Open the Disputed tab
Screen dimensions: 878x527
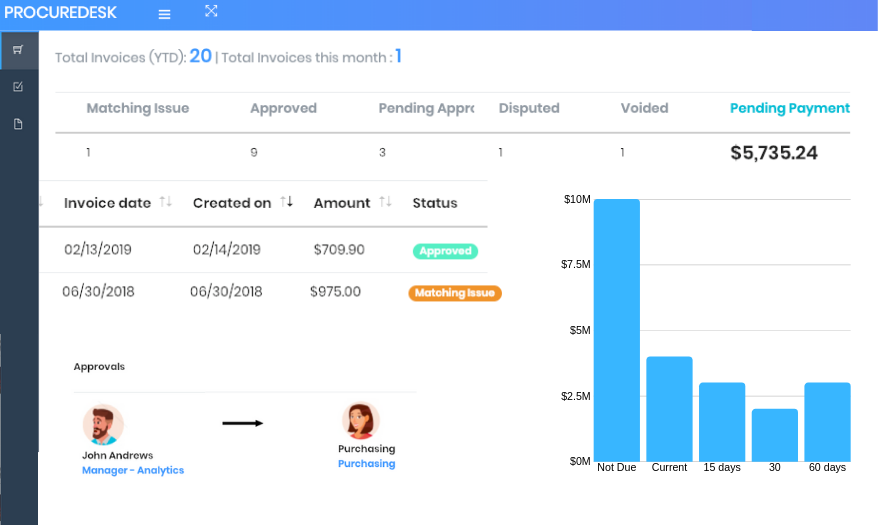(529, 108)
